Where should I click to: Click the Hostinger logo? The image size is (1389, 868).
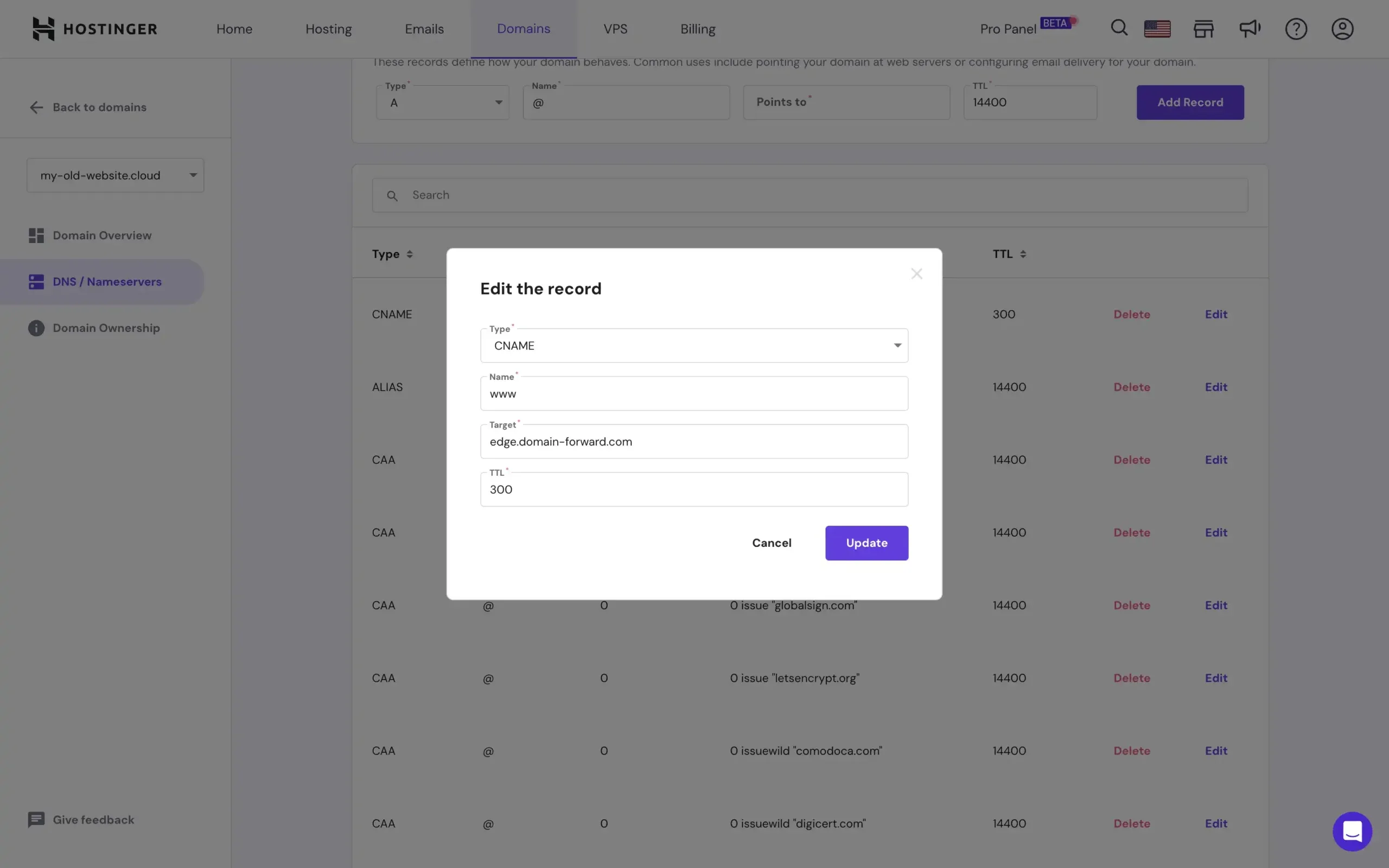95,29
